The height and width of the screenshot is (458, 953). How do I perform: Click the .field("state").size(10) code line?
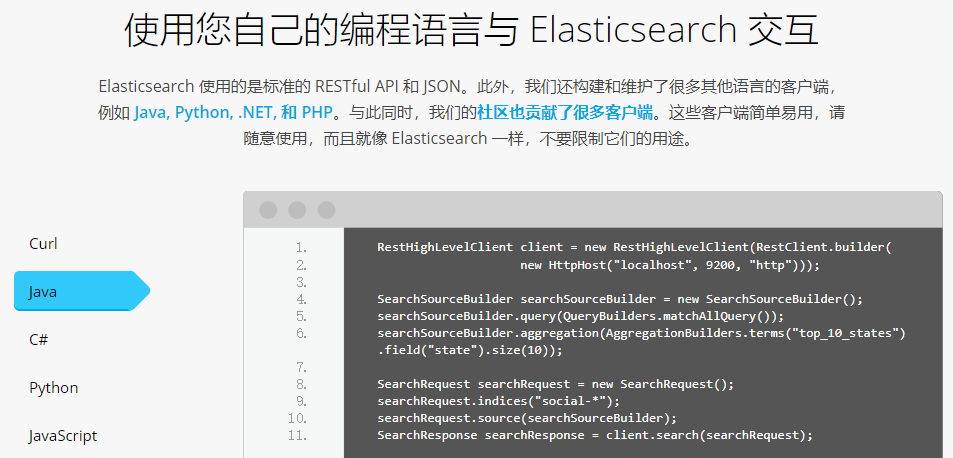(470, 350)
